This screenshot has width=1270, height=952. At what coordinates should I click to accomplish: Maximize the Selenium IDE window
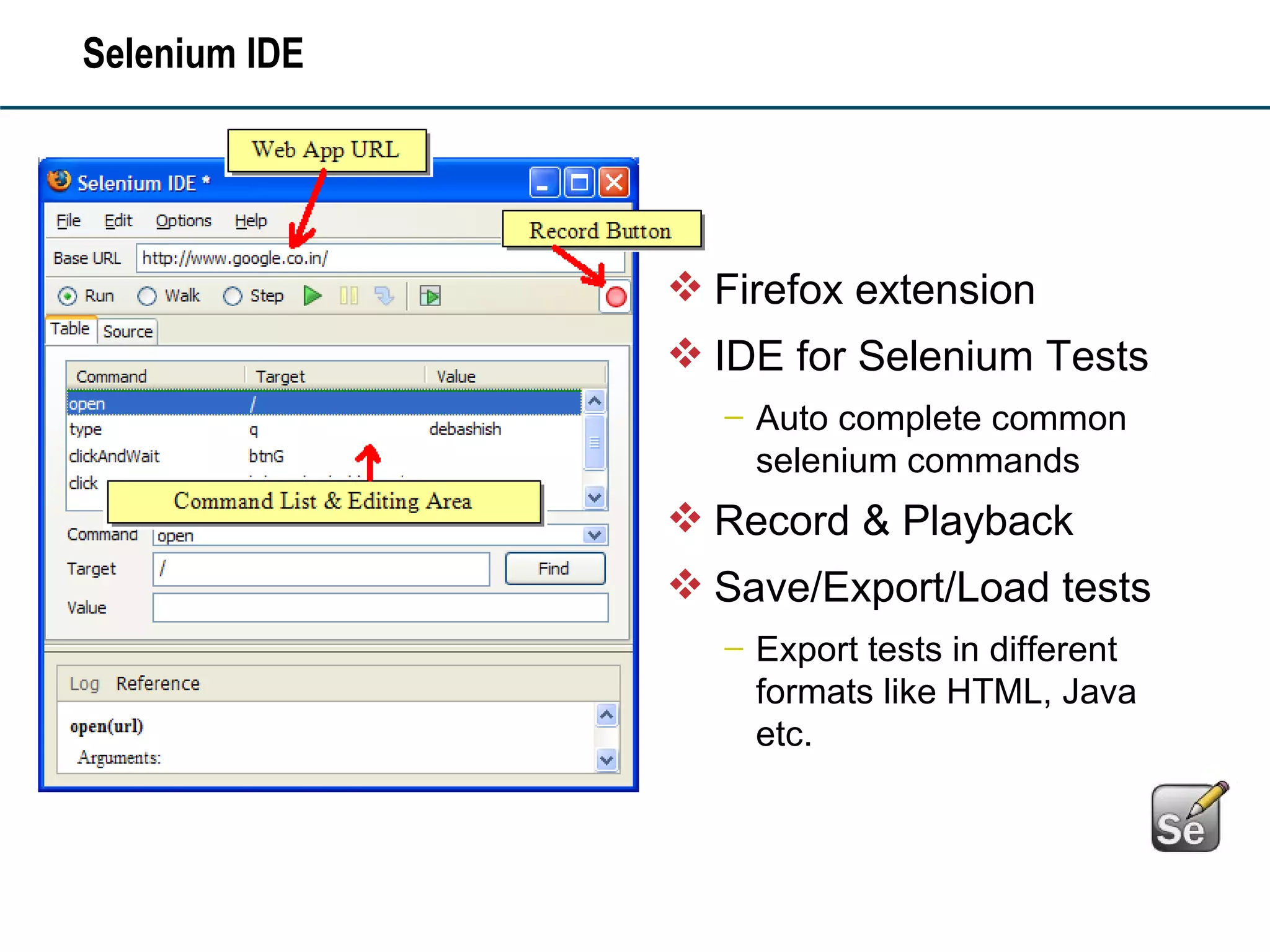pyautogui.click(x=579, y=183)
